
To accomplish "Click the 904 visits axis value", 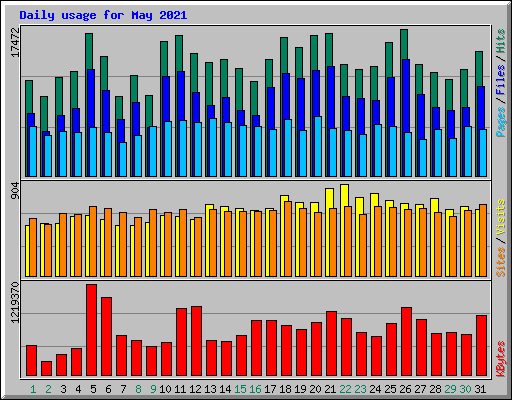I will click(15, 191).
